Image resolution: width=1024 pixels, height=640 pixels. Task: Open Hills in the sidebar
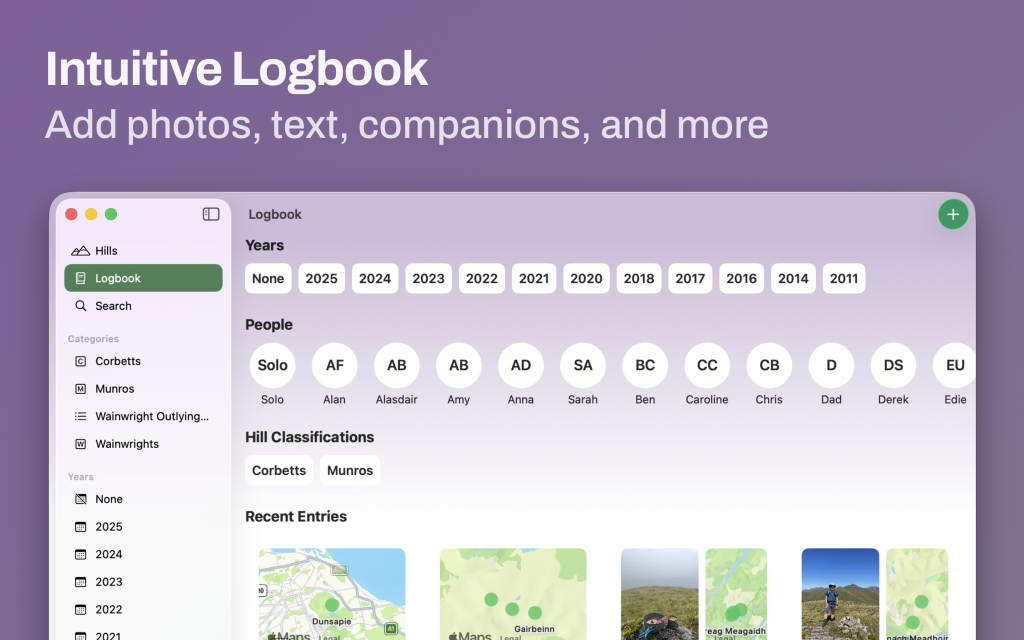click(x=106, y=251)
